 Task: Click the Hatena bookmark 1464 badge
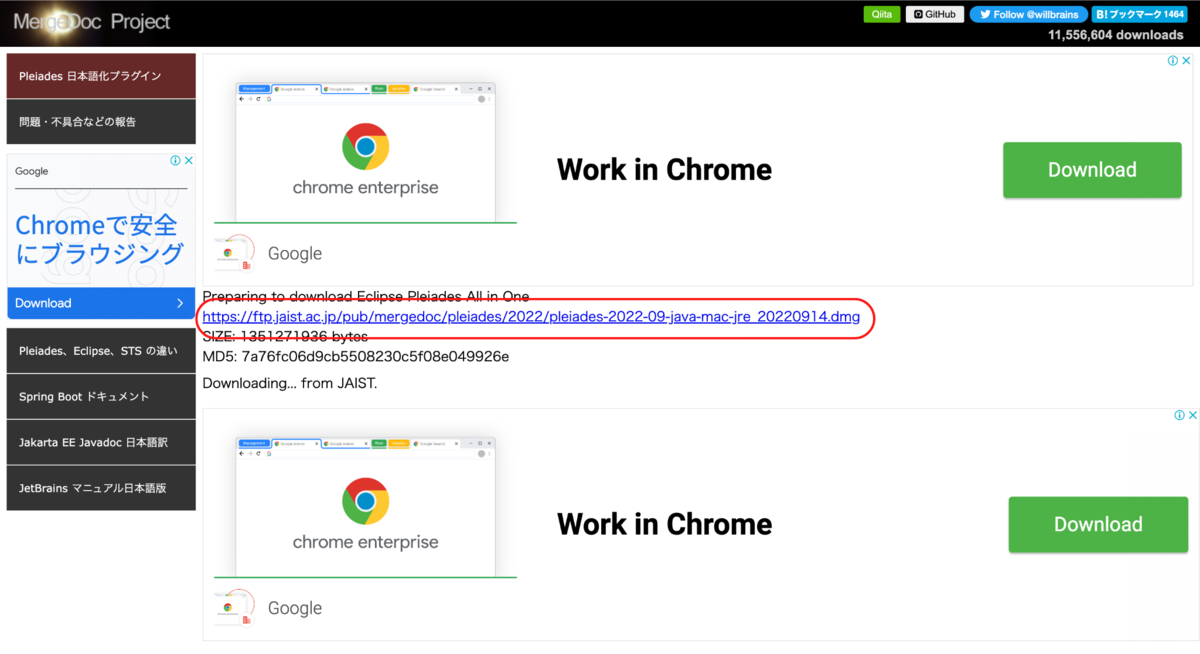(1140, 14)
